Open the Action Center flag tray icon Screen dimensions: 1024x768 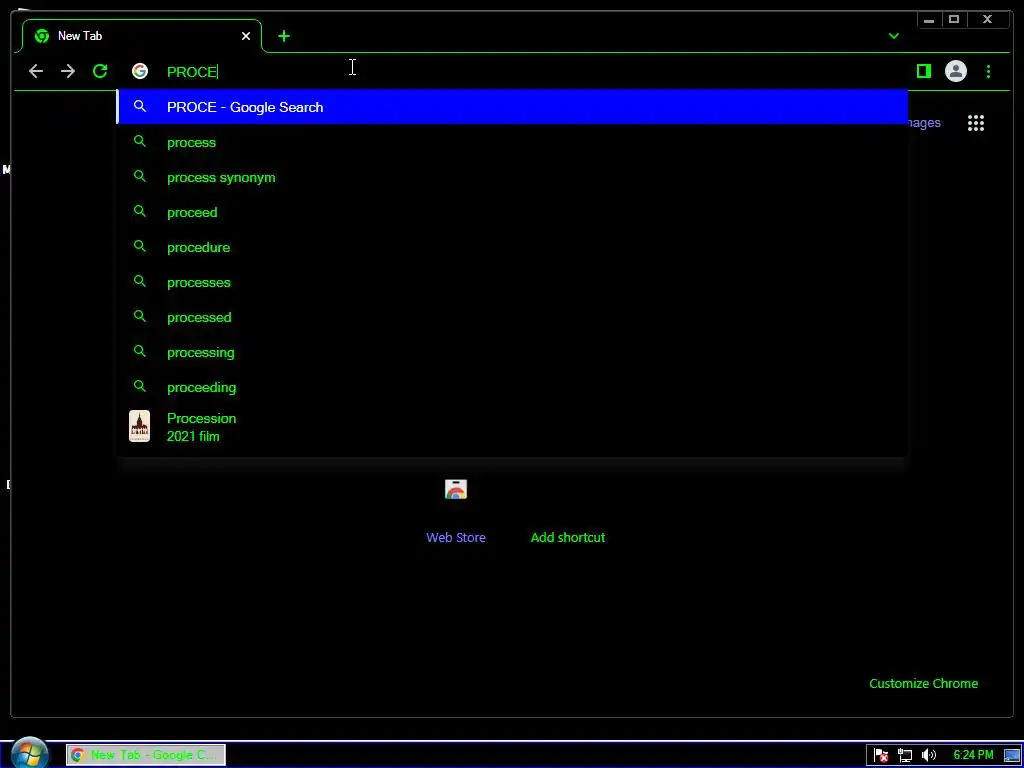[x=881, y=756]
